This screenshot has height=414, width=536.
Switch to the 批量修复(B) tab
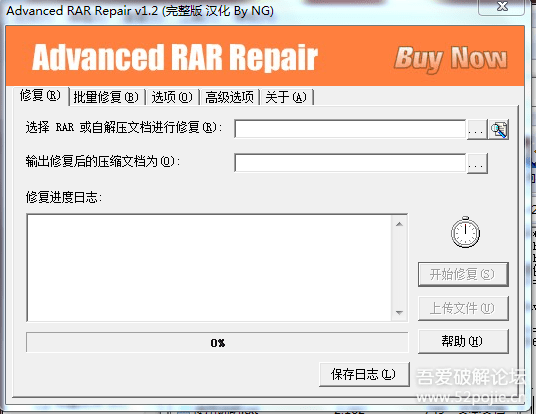(x=107, y=97)
